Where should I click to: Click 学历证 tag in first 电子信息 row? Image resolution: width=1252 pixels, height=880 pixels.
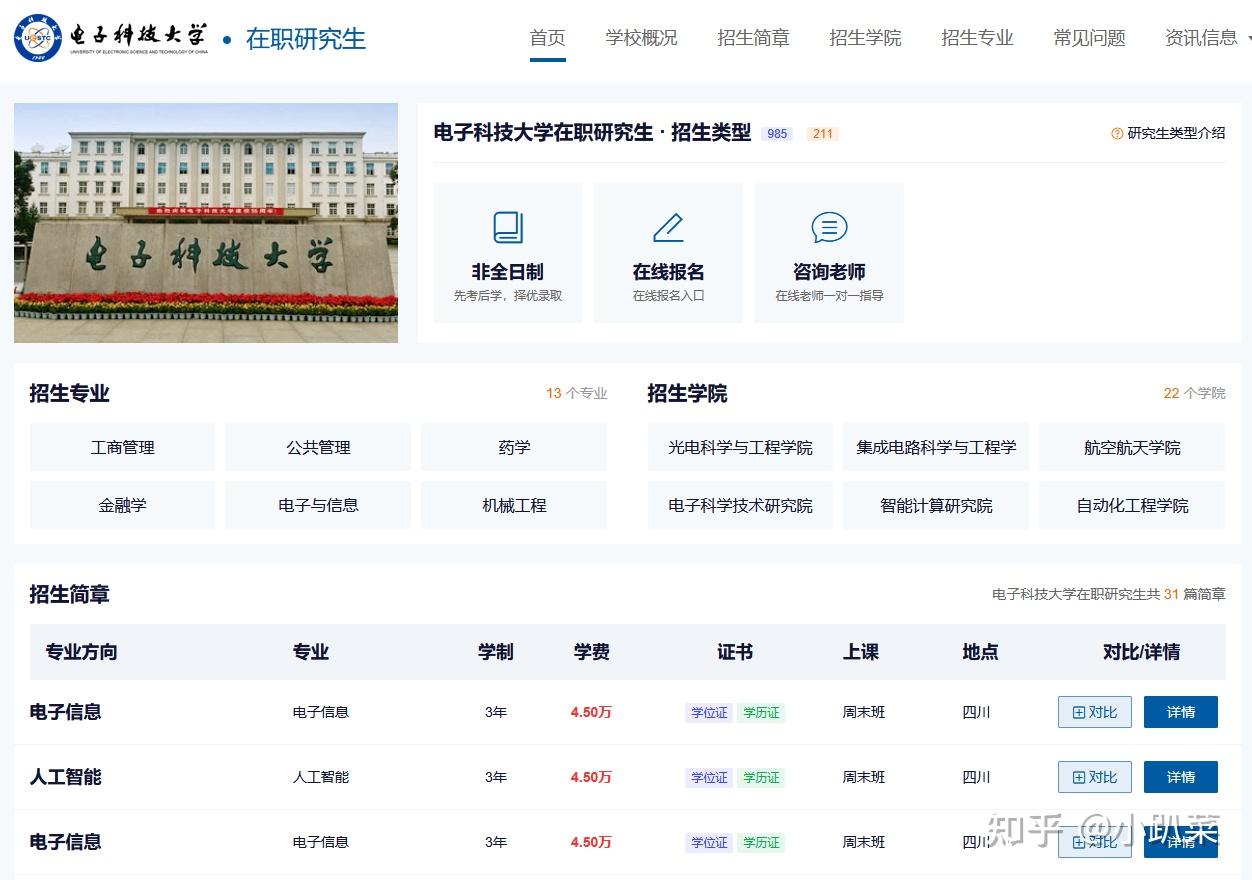click(761, 712)
